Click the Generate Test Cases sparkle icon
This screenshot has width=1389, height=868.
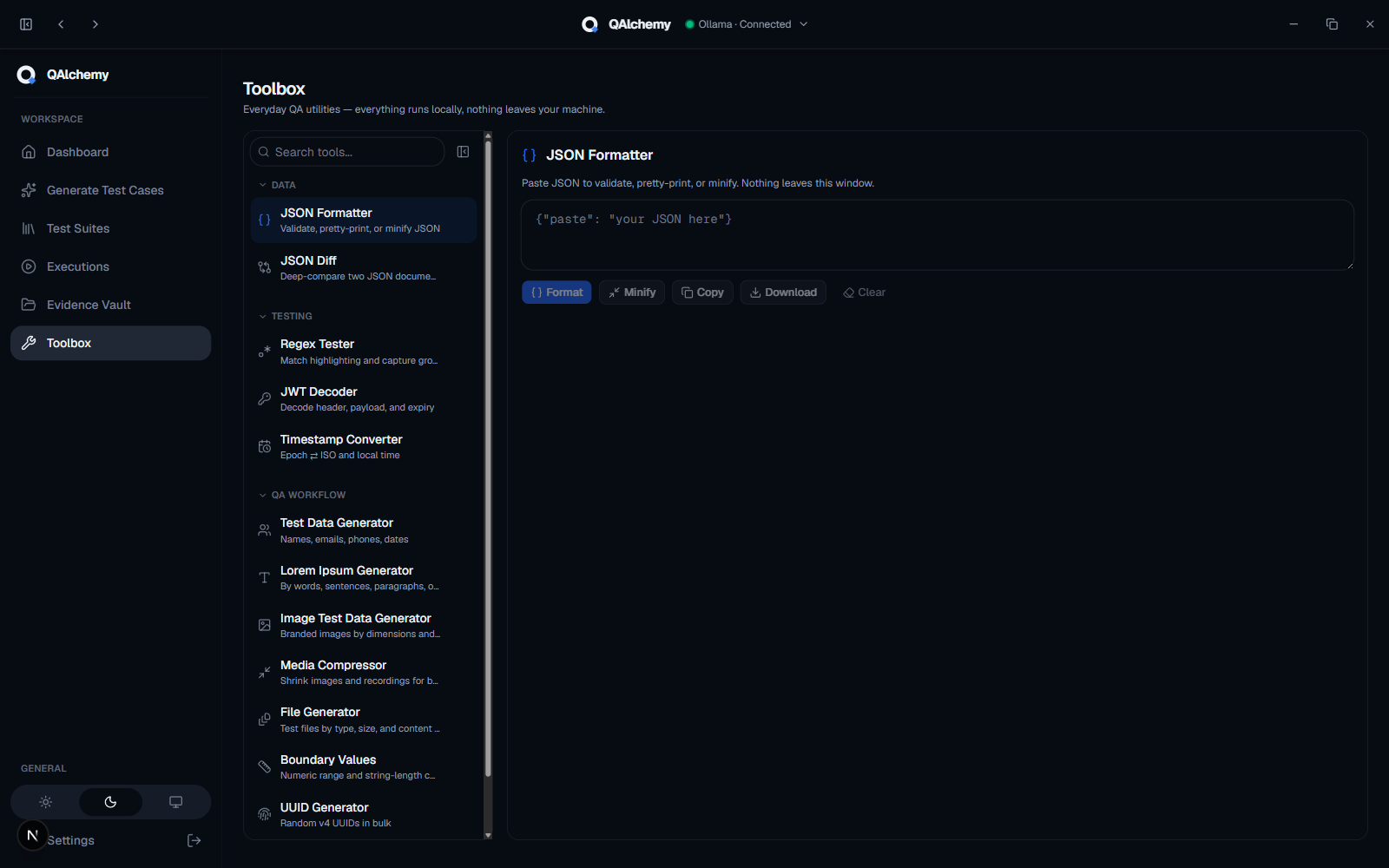[29, 190]
